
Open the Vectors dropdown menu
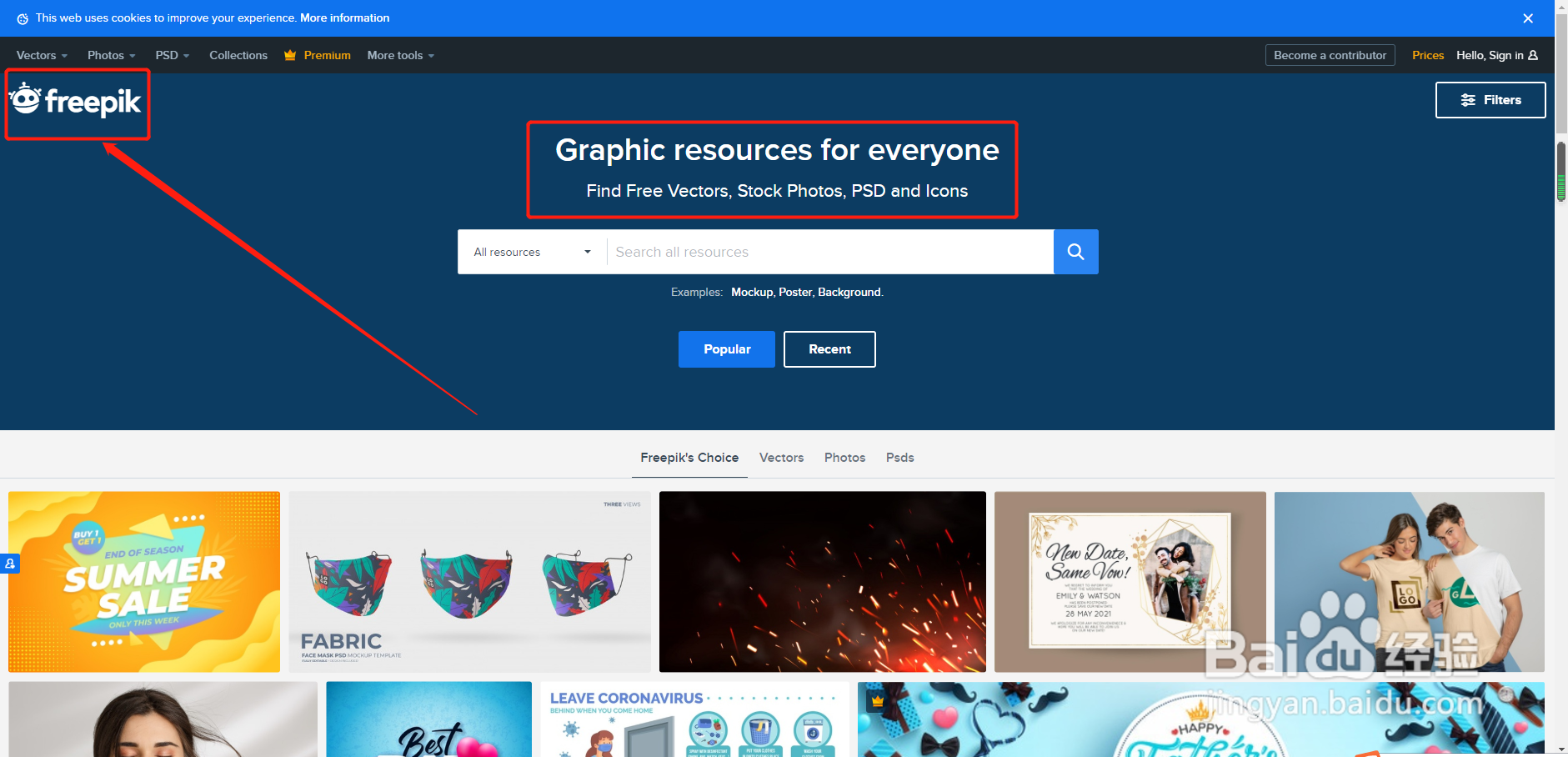coord(42,55)
